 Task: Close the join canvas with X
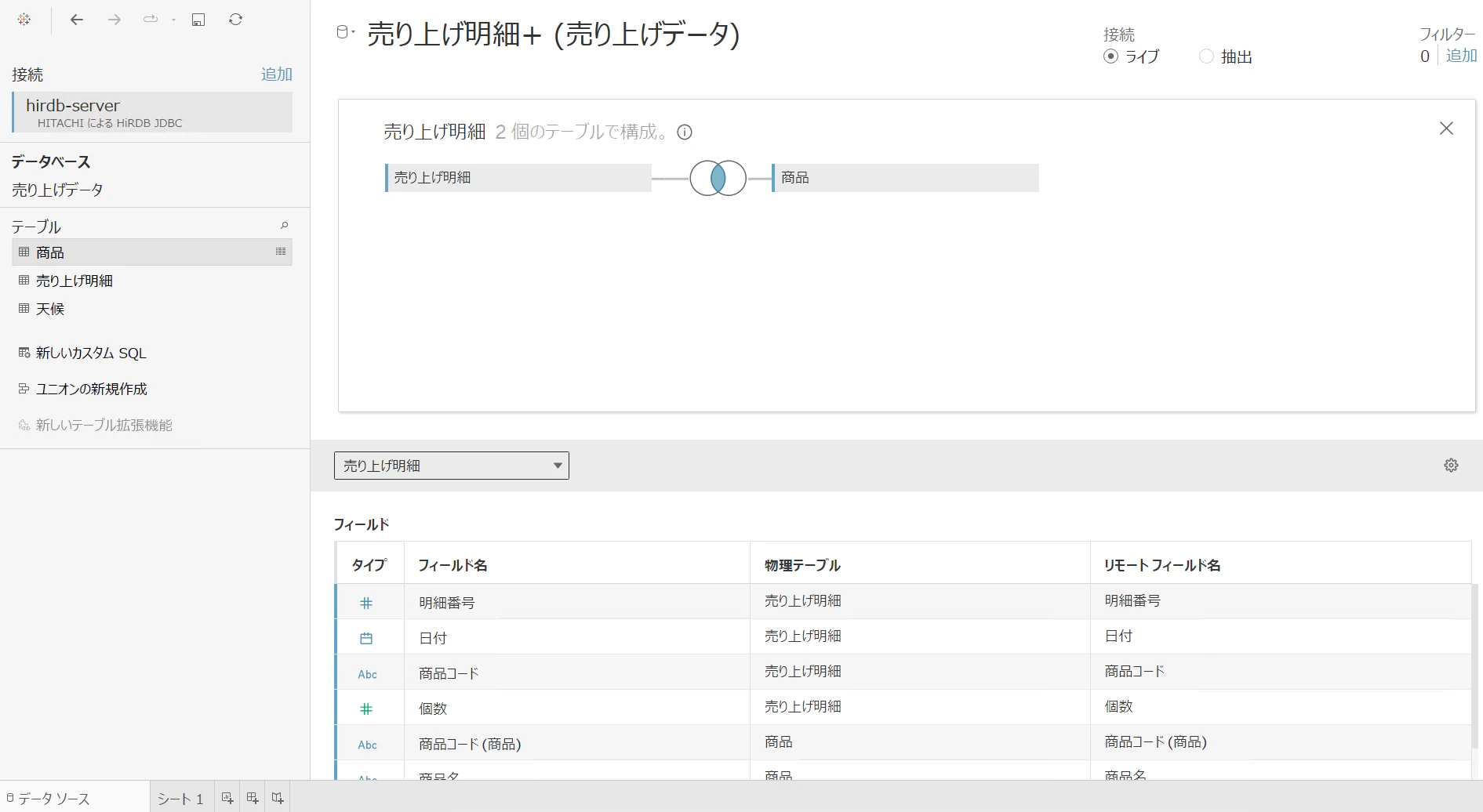[x=1447, y=129]
